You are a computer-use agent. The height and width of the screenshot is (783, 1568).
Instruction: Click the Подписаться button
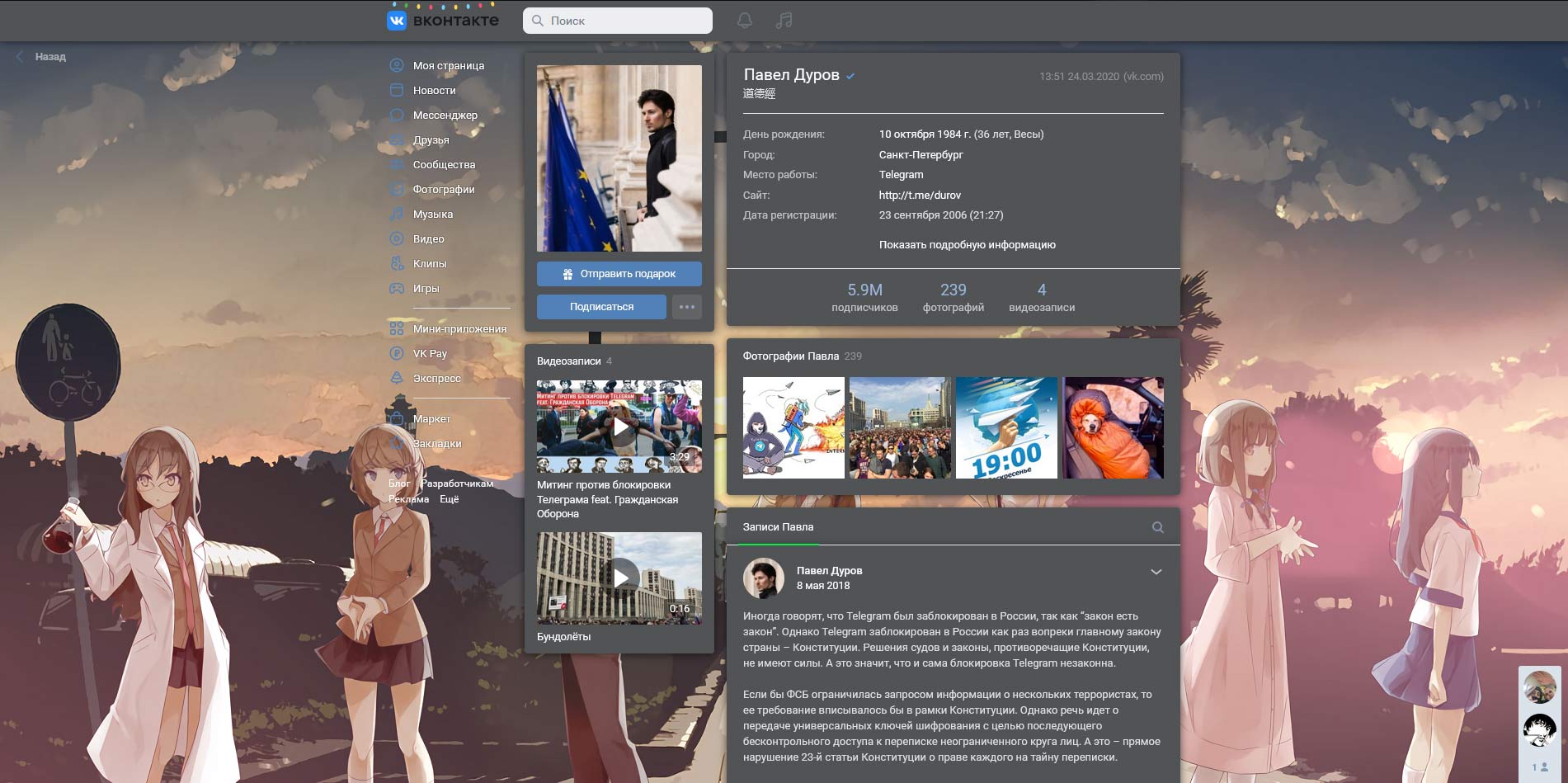601,307
